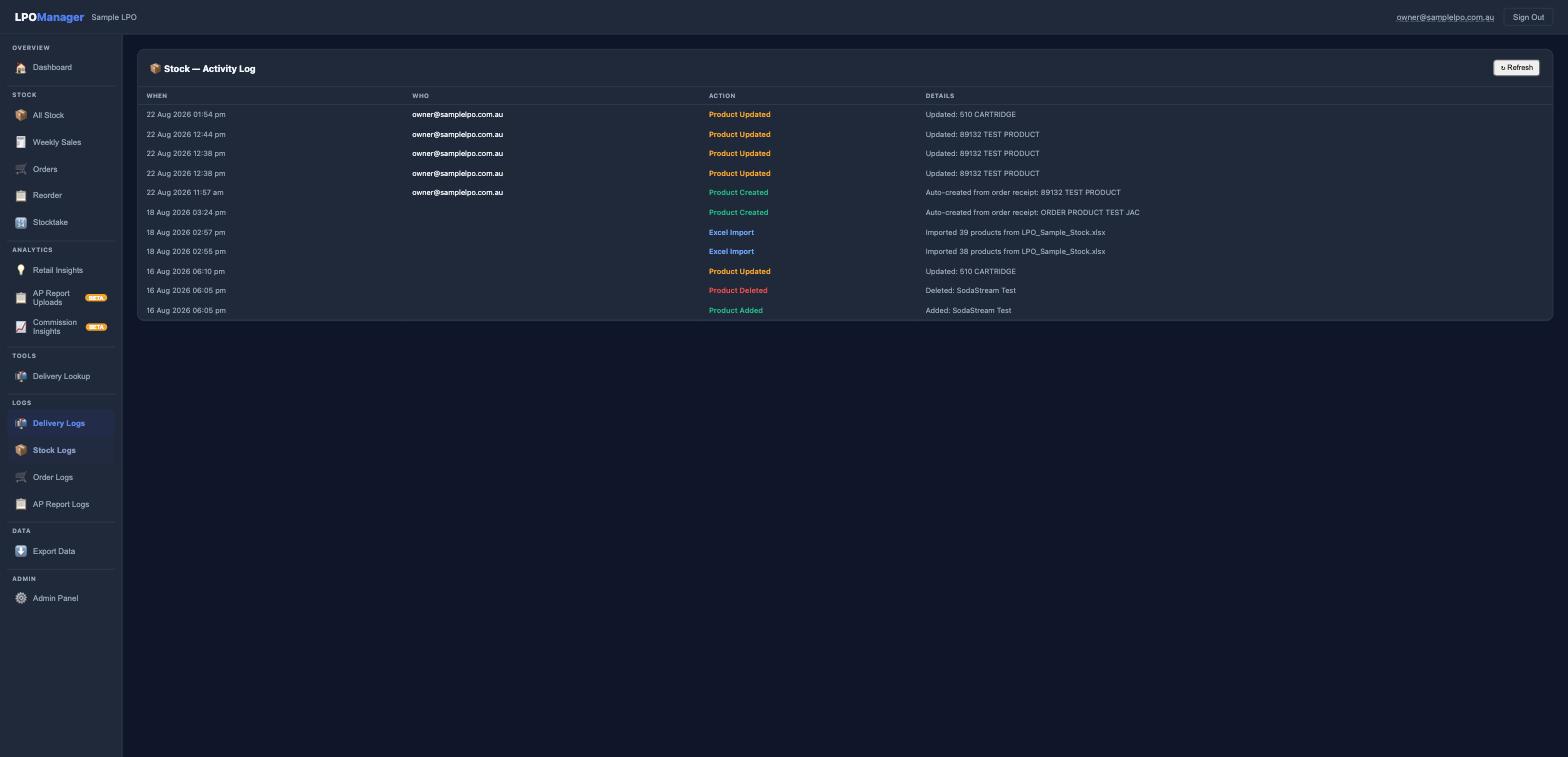Click the Delivery Lookup icon

pyautogui.click(x=21, y=377)
